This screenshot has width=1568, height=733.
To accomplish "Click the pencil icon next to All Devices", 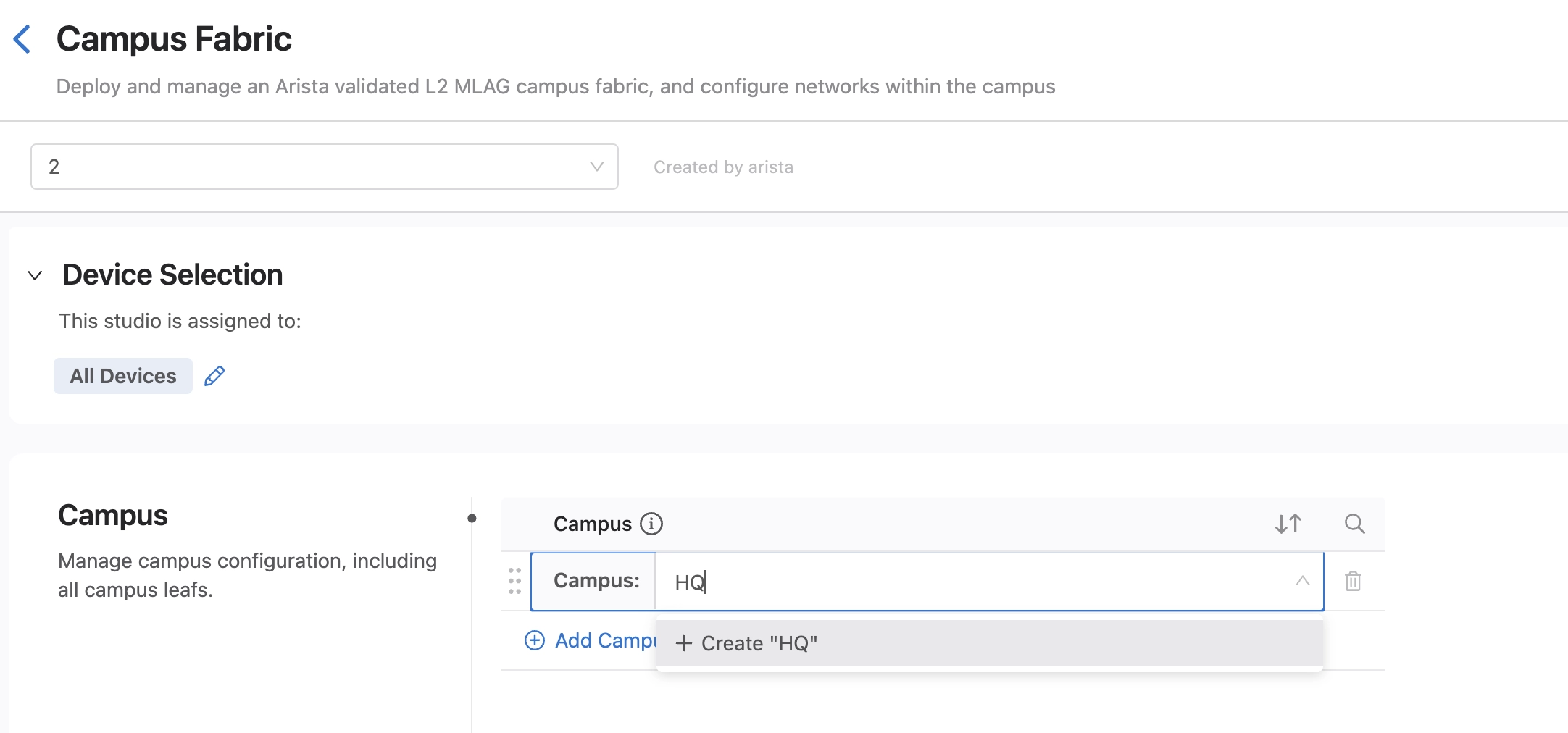I will tap(214, 376).
